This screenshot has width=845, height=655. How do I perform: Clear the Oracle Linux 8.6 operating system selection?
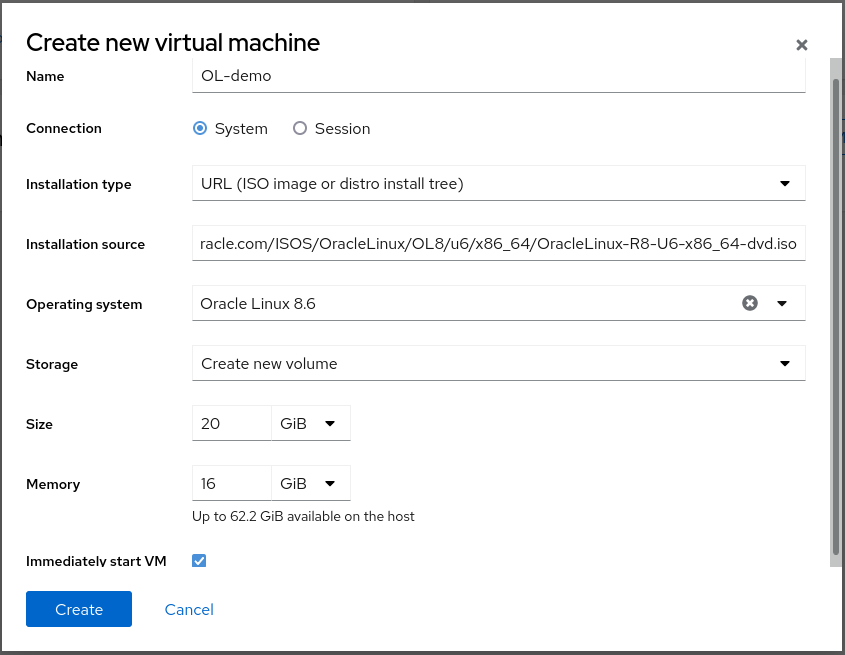(x=750, y=303)
